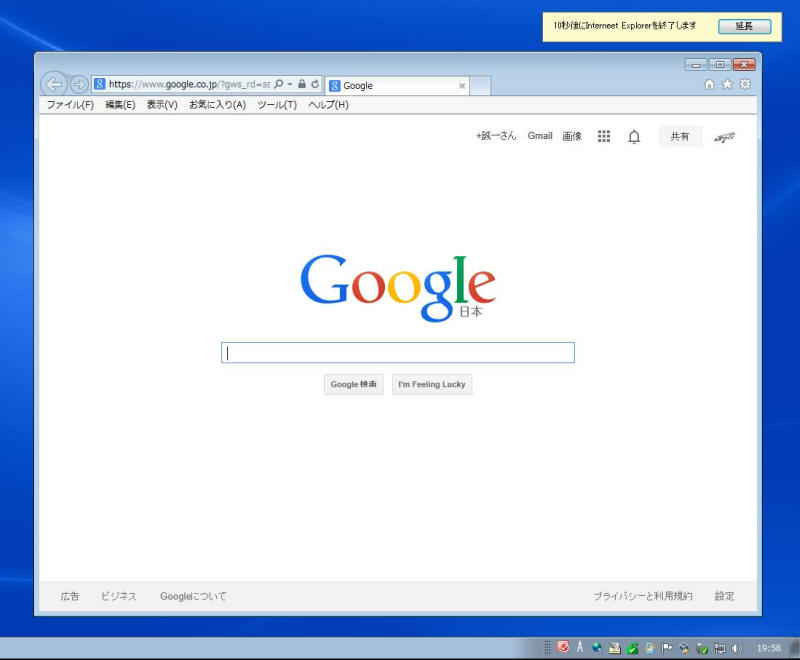Click the Google 検索 button
The height and width of the screenshot is (660, 800).
pyautogui.click(x=354, y=384)
